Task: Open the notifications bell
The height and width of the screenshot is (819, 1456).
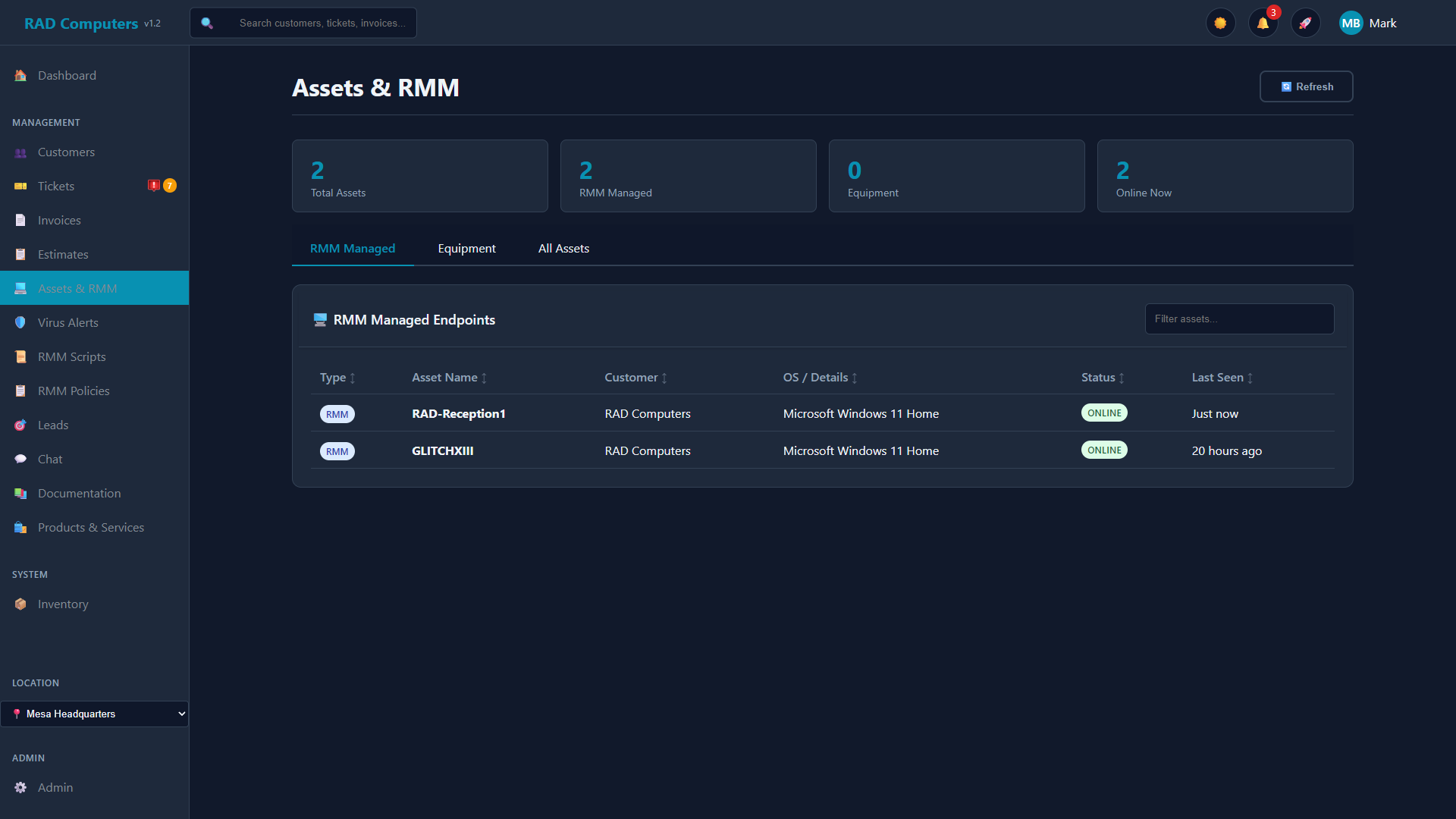Action: pyautogui.click(x=1262, y=23)
